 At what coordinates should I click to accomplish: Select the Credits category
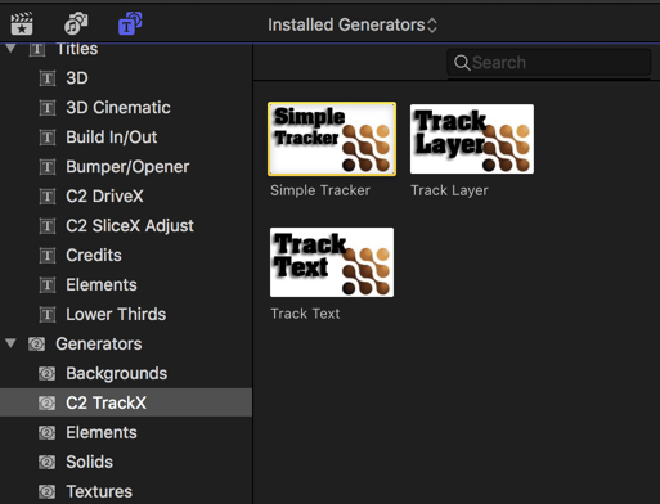pos(126,255)
